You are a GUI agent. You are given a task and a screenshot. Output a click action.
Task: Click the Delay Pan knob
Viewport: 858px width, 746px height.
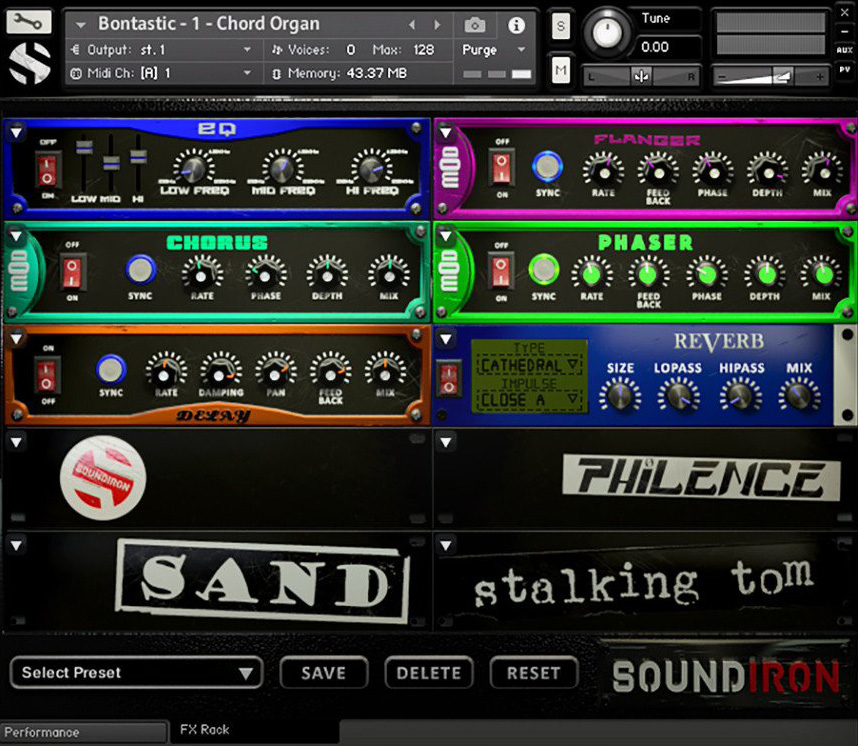tap(276, 371)
